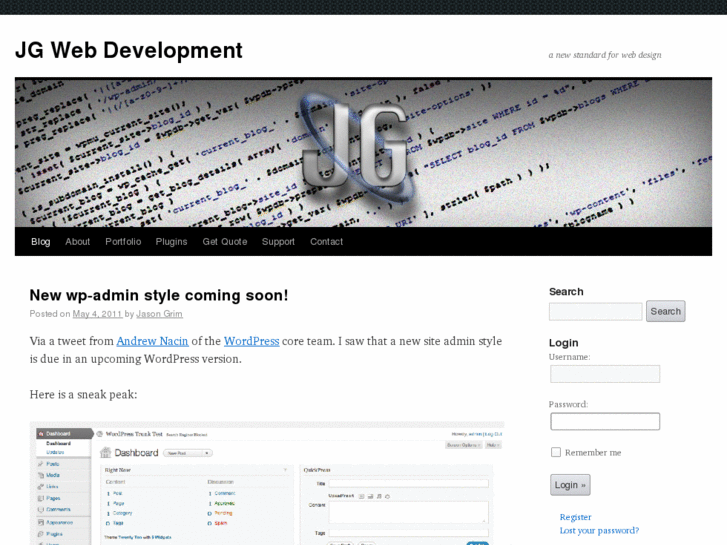Click the JG Web Development site title
727x545 pixels.
(x=129, y=50)
